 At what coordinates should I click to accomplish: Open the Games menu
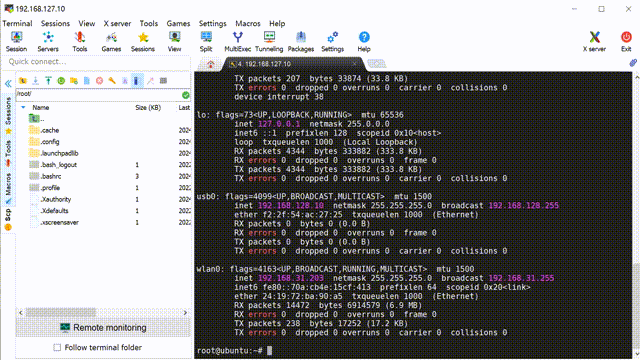click(x=178, y=24)
